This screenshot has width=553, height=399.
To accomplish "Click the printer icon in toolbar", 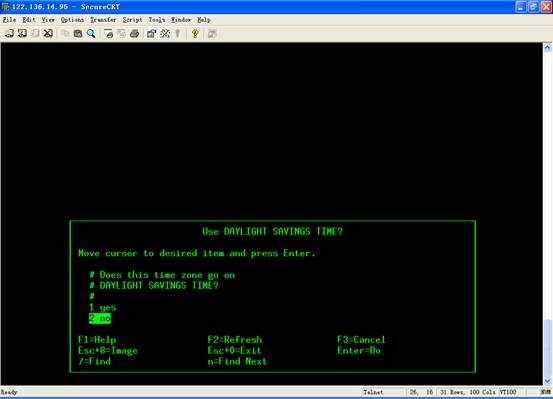I will click(134, 34).
